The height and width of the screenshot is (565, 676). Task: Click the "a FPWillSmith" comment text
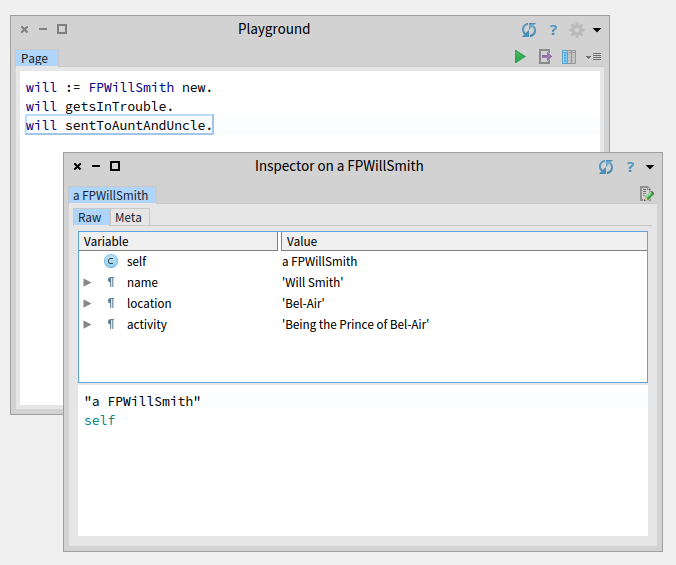(x=142, y=401)
